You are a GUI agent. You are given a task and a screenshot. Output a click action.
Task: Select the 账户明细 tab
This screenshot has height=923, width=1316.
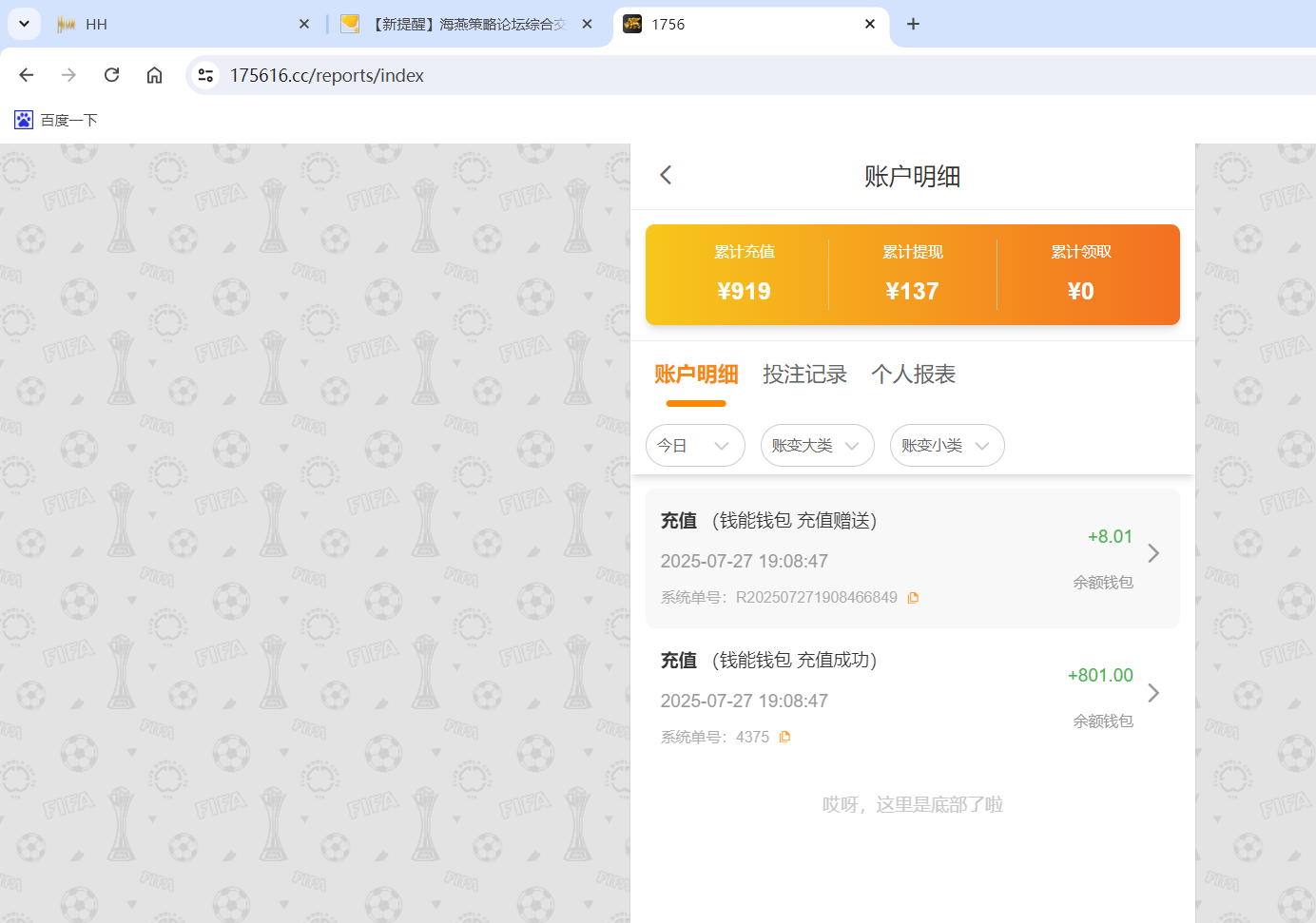point(697,375)
